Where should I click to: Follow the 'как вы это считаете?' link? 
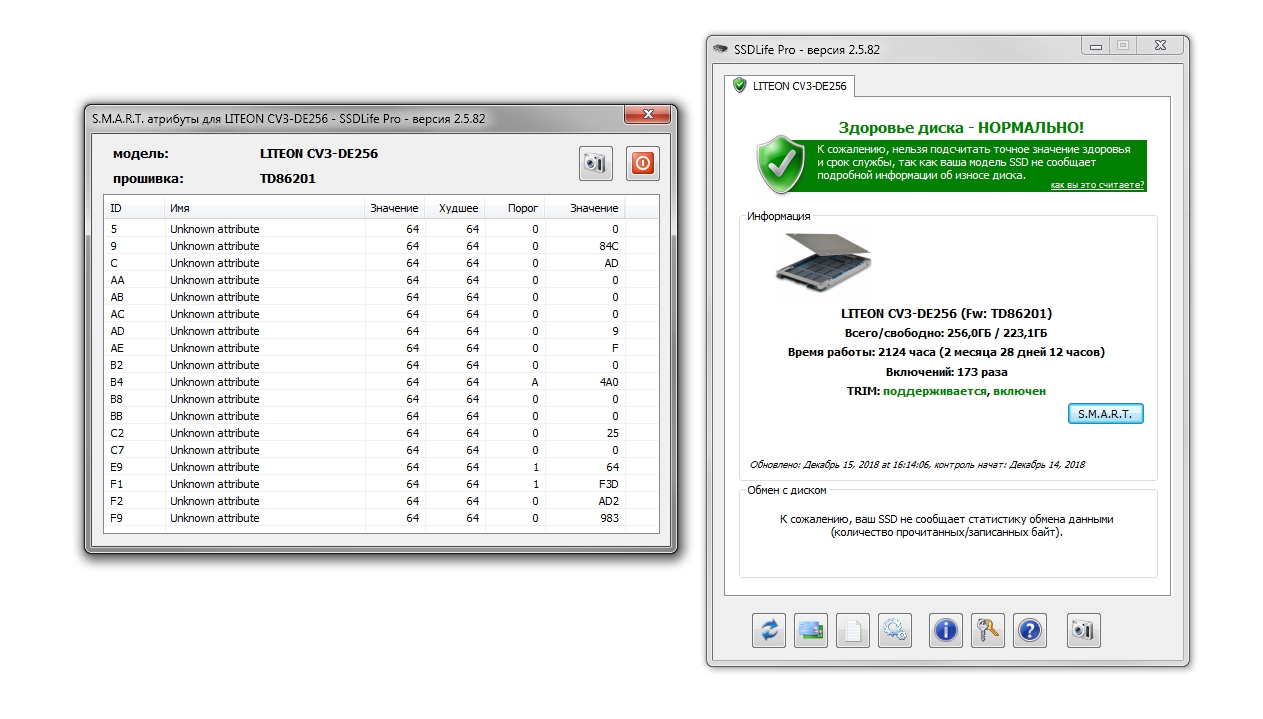[x=1097, y=185]
